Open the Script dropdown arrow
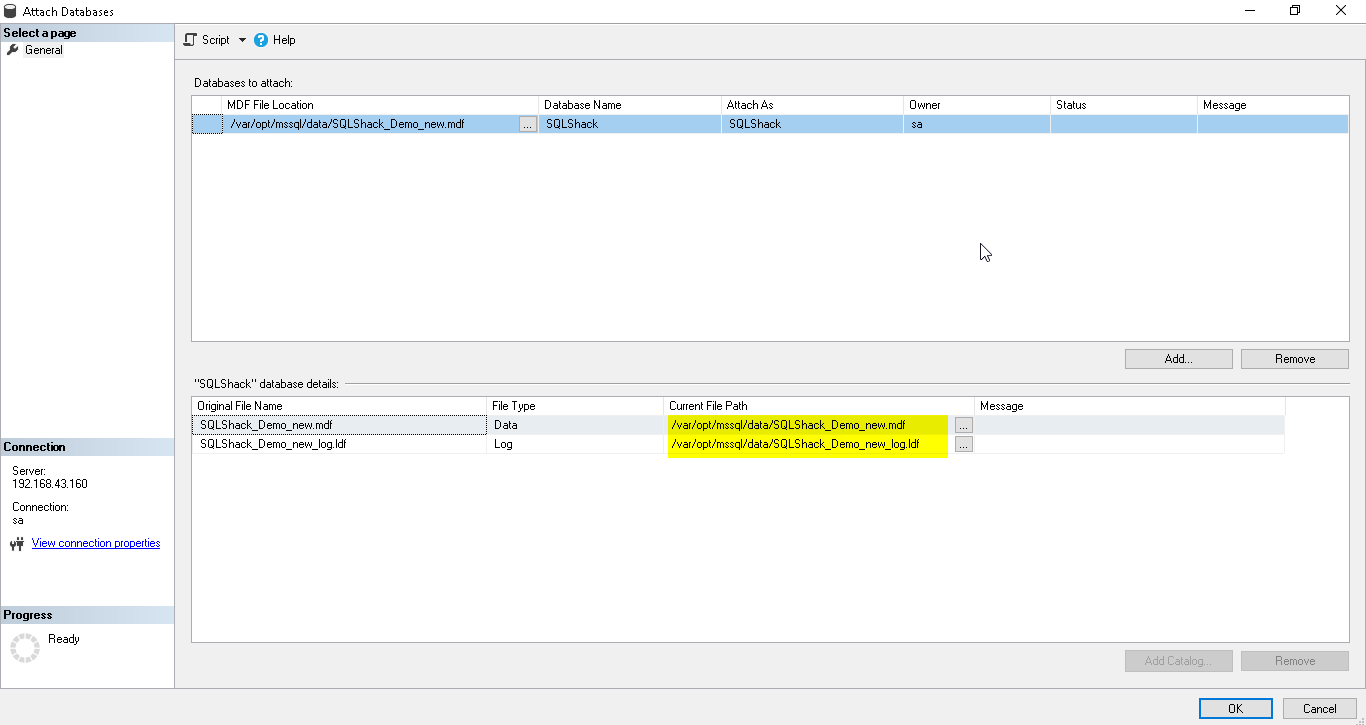The width and height of the screenshot is (1366, 725). point(242,41)
